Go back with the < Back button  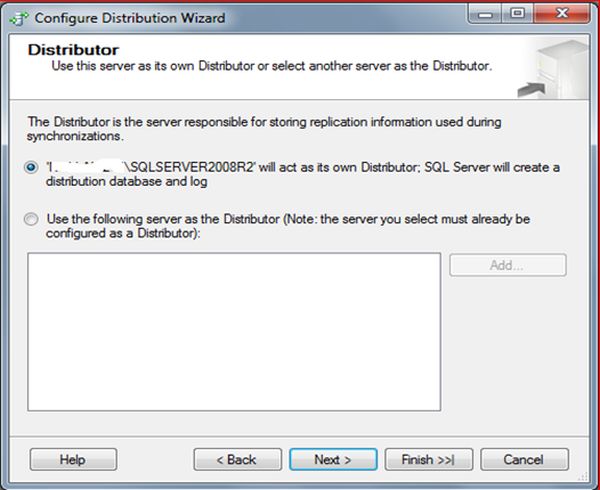[x=238, y=459]
